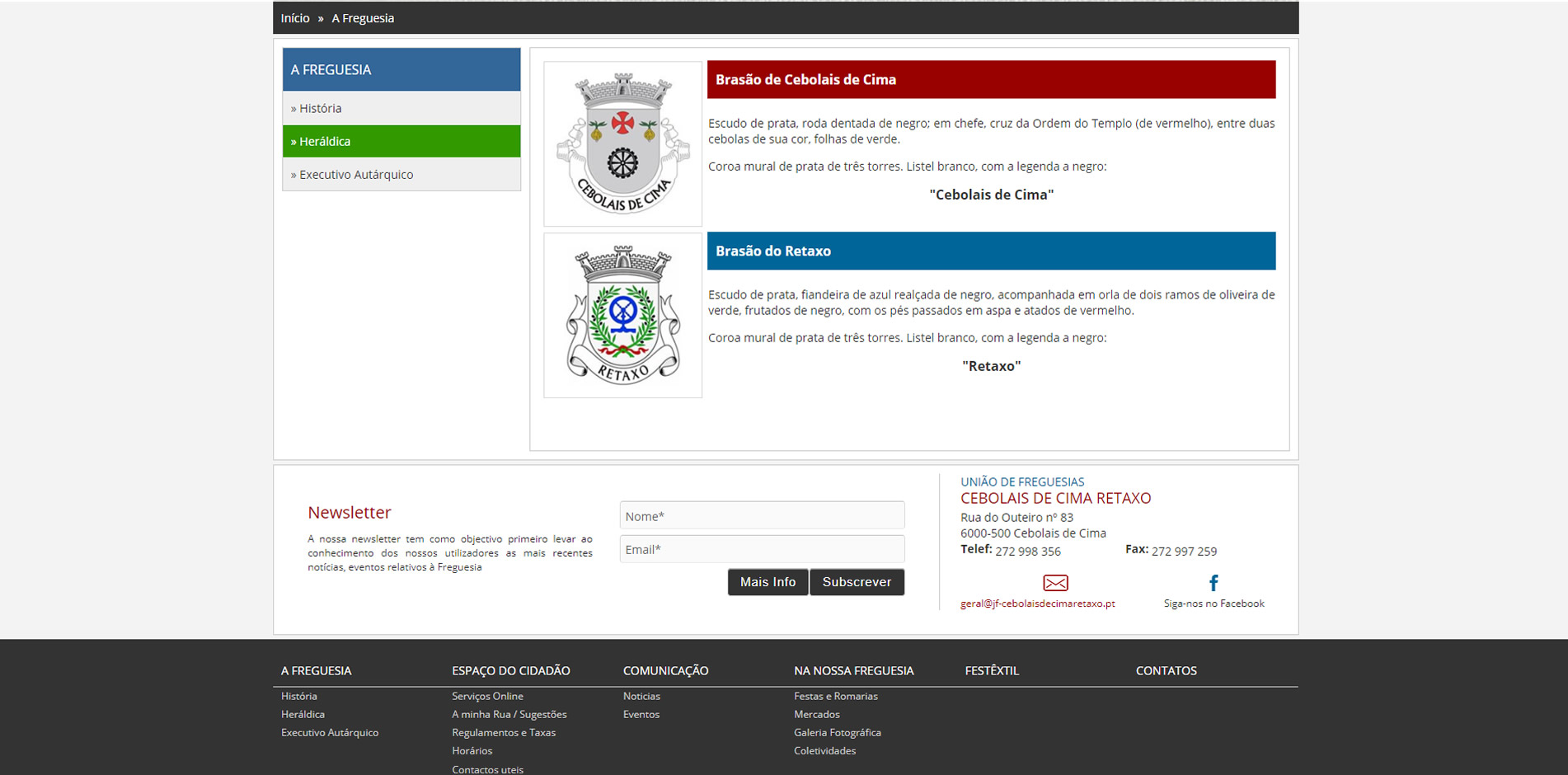The height and width of the screenshot is (775, 1568).
Task: Open Noticias footer link
Action: tap(641, 696)
